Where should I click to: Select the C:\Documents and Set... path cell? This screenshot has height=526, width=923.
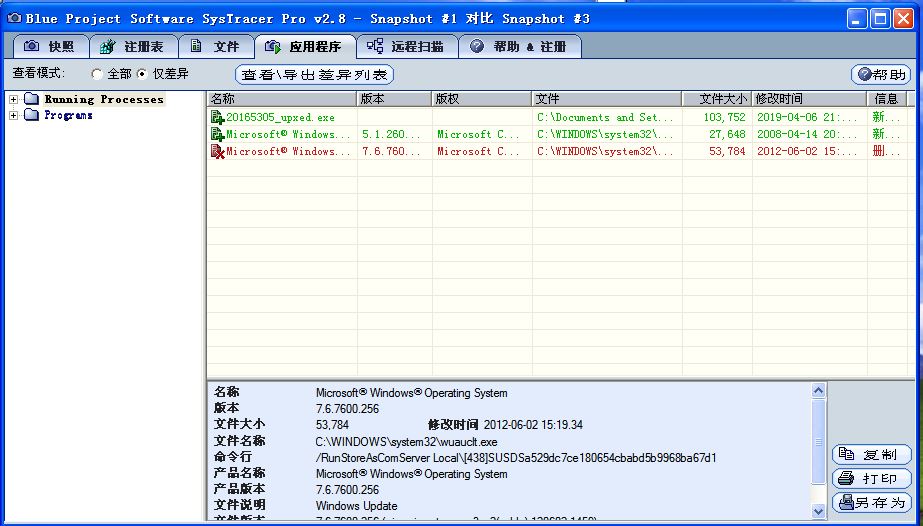607,118
